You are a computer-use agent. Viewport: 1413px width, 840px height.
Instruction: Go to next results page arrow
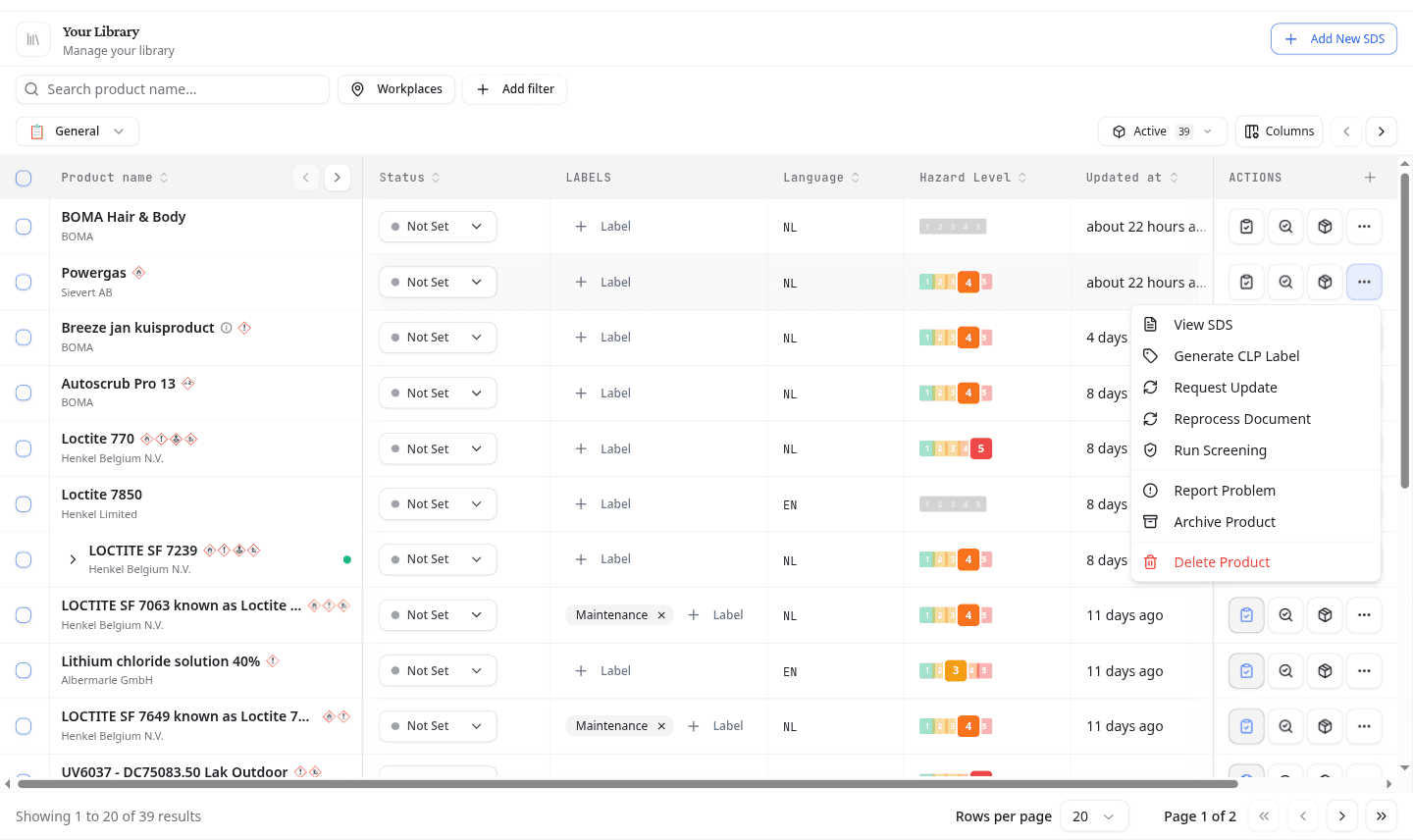[x=1342, y=816]
